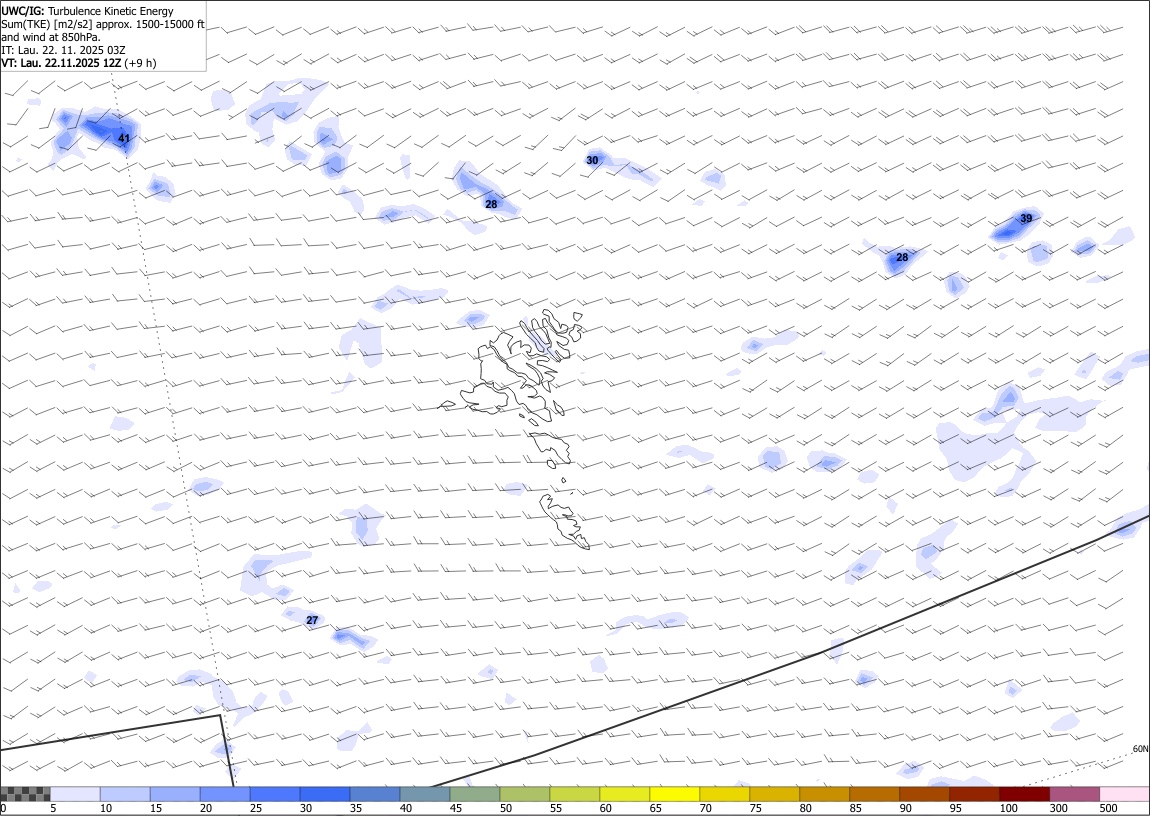This screenshot has width=1150, height=816.
Task: Click the 28 value label west of 30
Action: pos(491,205)
